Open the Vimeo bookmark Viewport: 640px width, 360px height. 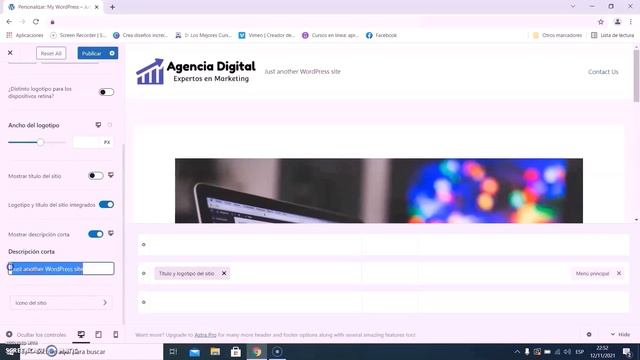pos(267,36)
